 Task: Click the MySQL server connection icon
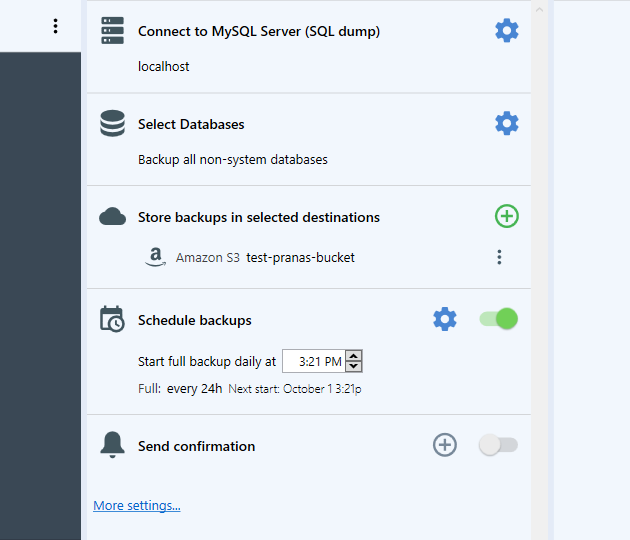(112, 31)
